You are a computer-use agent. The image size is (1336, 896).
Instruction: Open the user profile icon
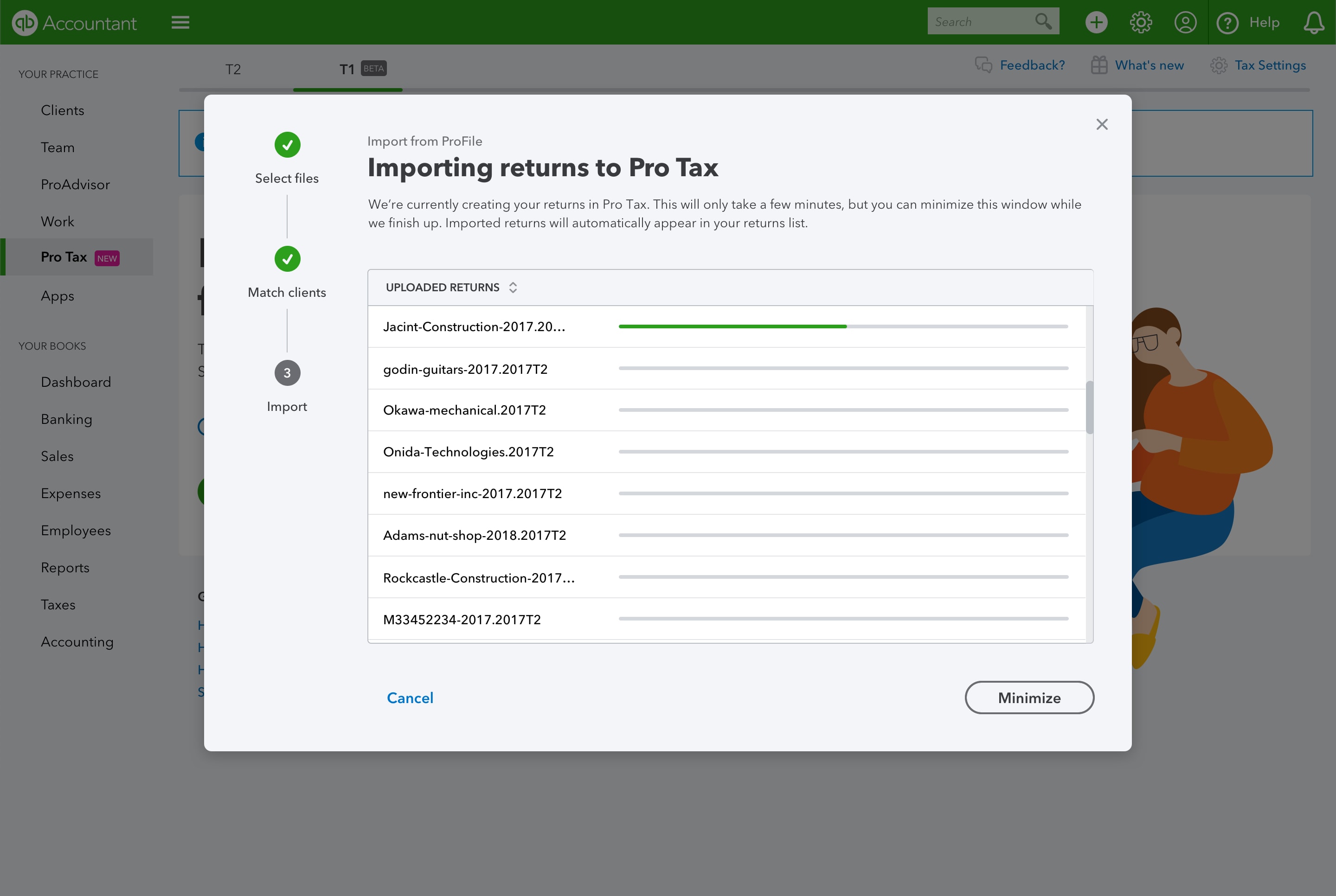(x=1185, y=22)
